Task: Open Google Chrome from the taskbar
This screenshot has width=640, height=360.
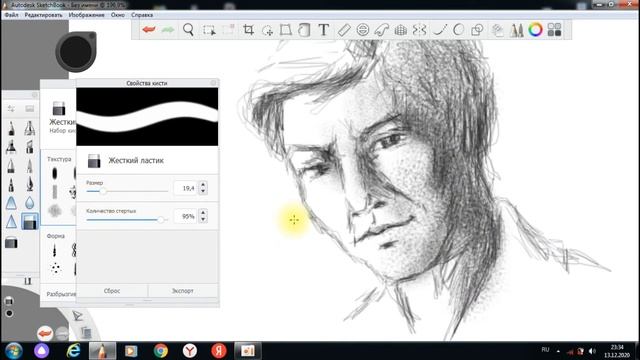Action: click(x=161, y=351)
